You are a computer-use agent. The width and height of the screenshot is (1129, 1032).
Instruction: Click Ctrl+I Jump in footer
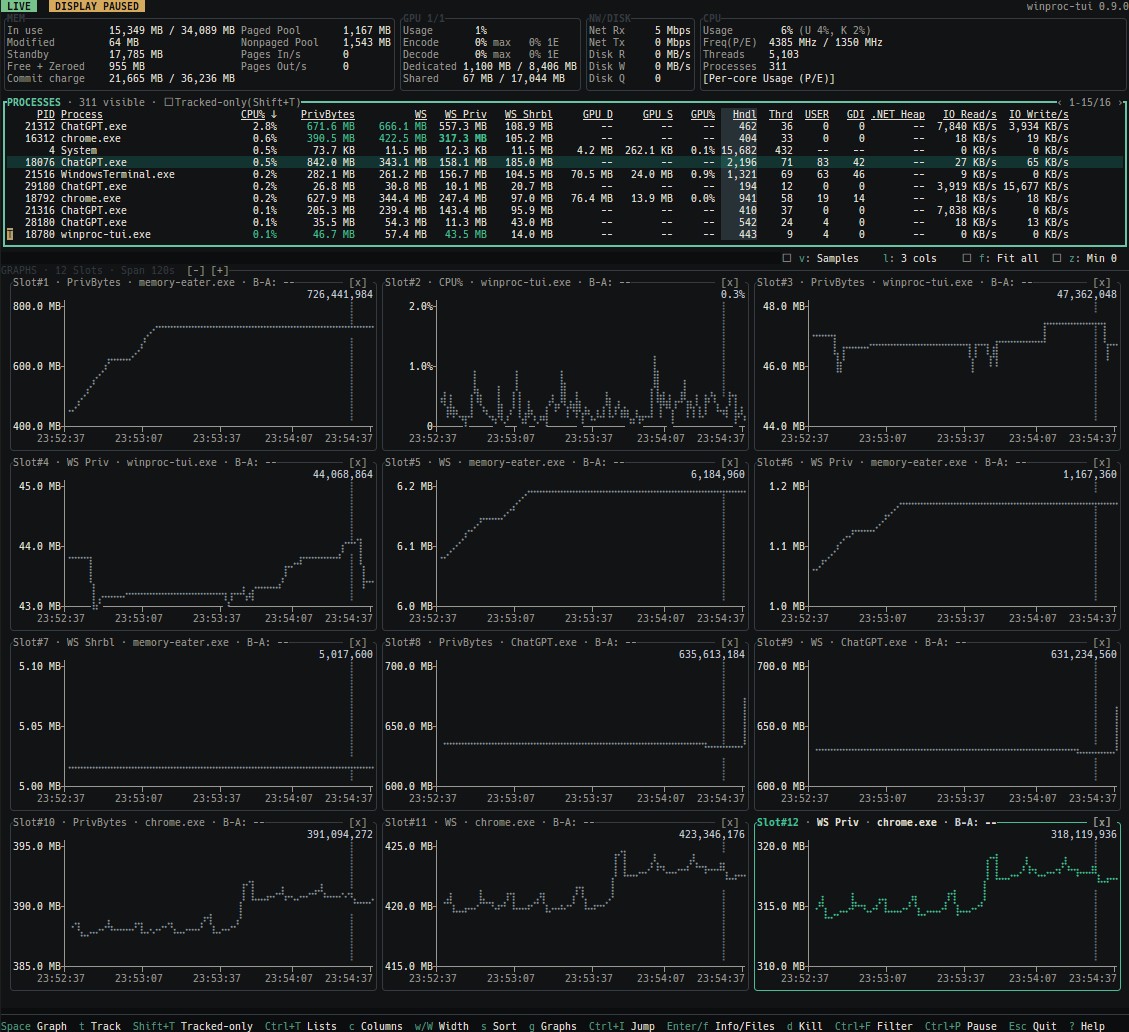click(x=622, y=1026)
